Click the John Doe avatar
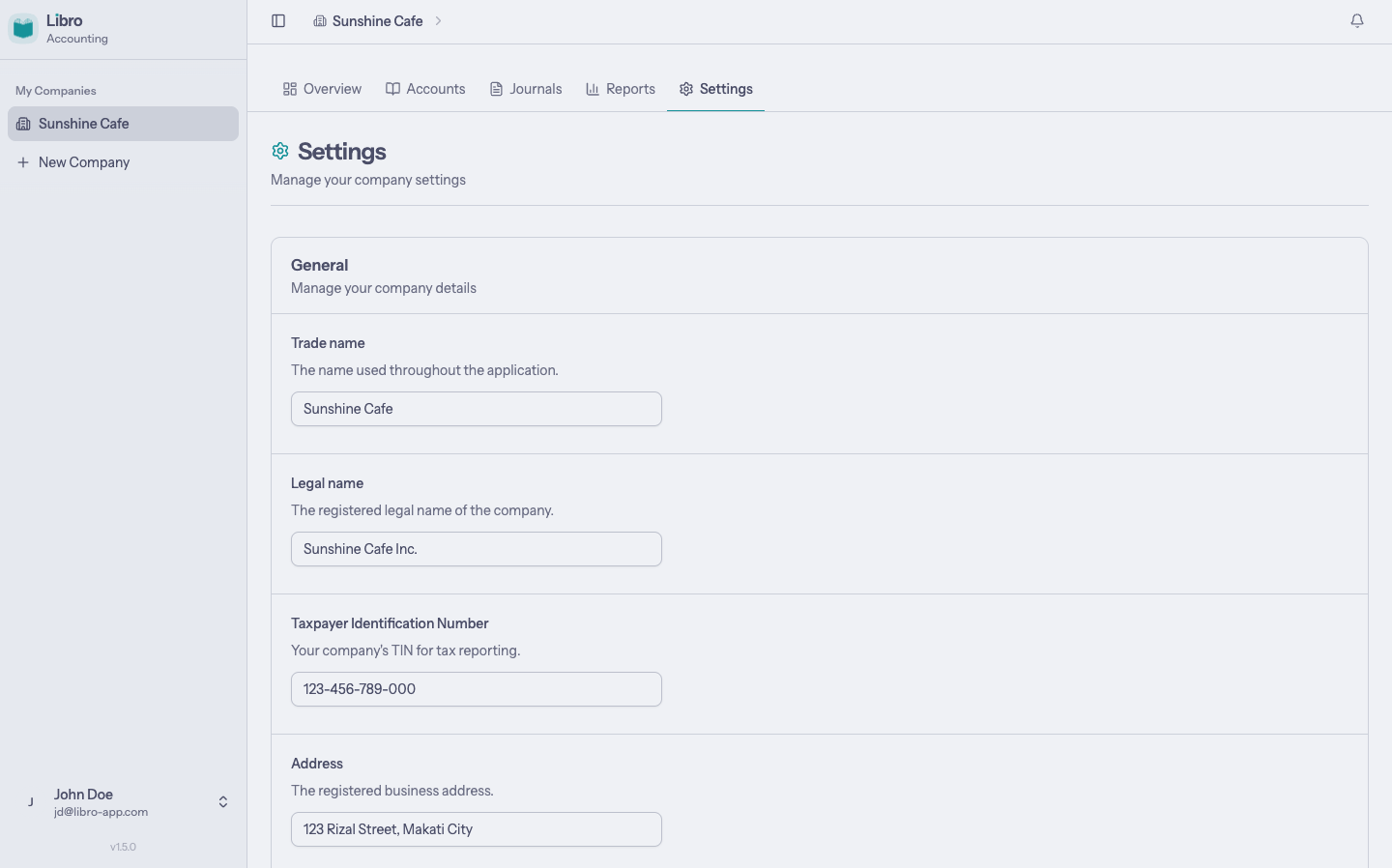The height and width of the screenshot is (868, 1392). [31, 802]
